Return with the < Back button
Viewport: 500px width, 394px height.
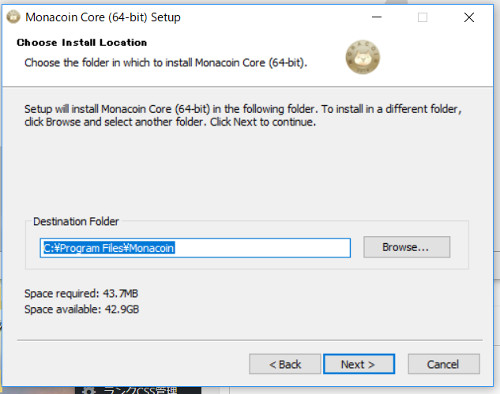(x=285, y=364)
